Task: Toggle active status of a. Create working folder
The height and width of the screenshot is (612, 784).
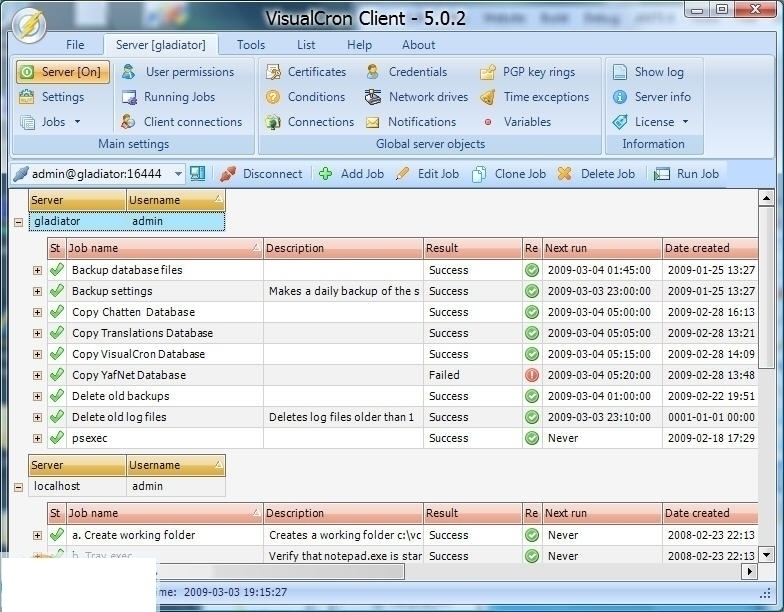Action: [57, 534]
